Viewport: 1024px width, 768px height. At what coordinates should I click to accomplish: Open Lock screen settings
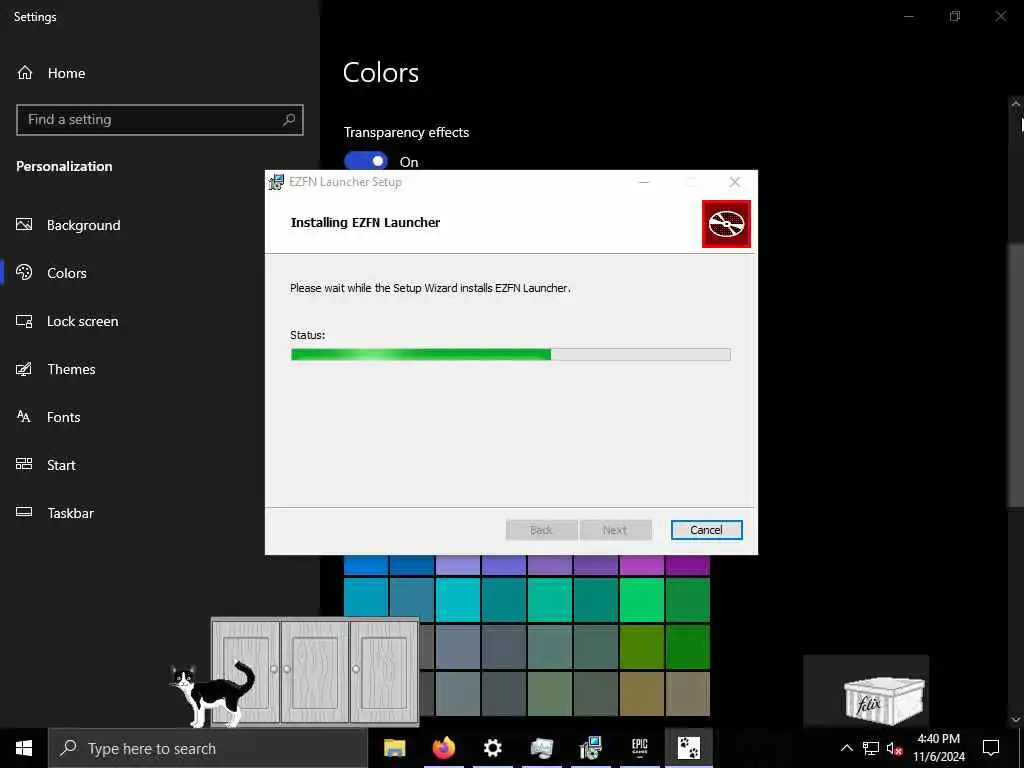82,321
